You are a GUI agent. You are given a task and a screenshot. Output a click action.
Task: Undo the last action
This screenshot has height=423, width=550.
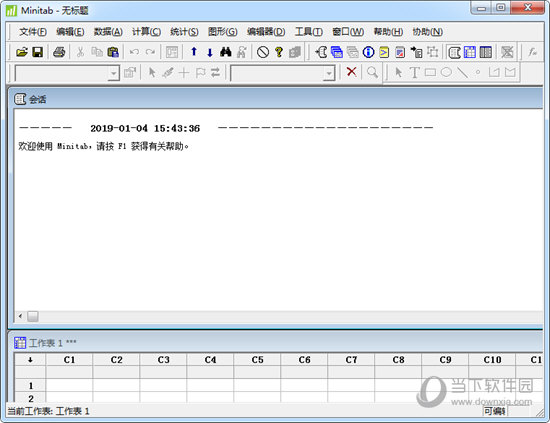point(134,52)
